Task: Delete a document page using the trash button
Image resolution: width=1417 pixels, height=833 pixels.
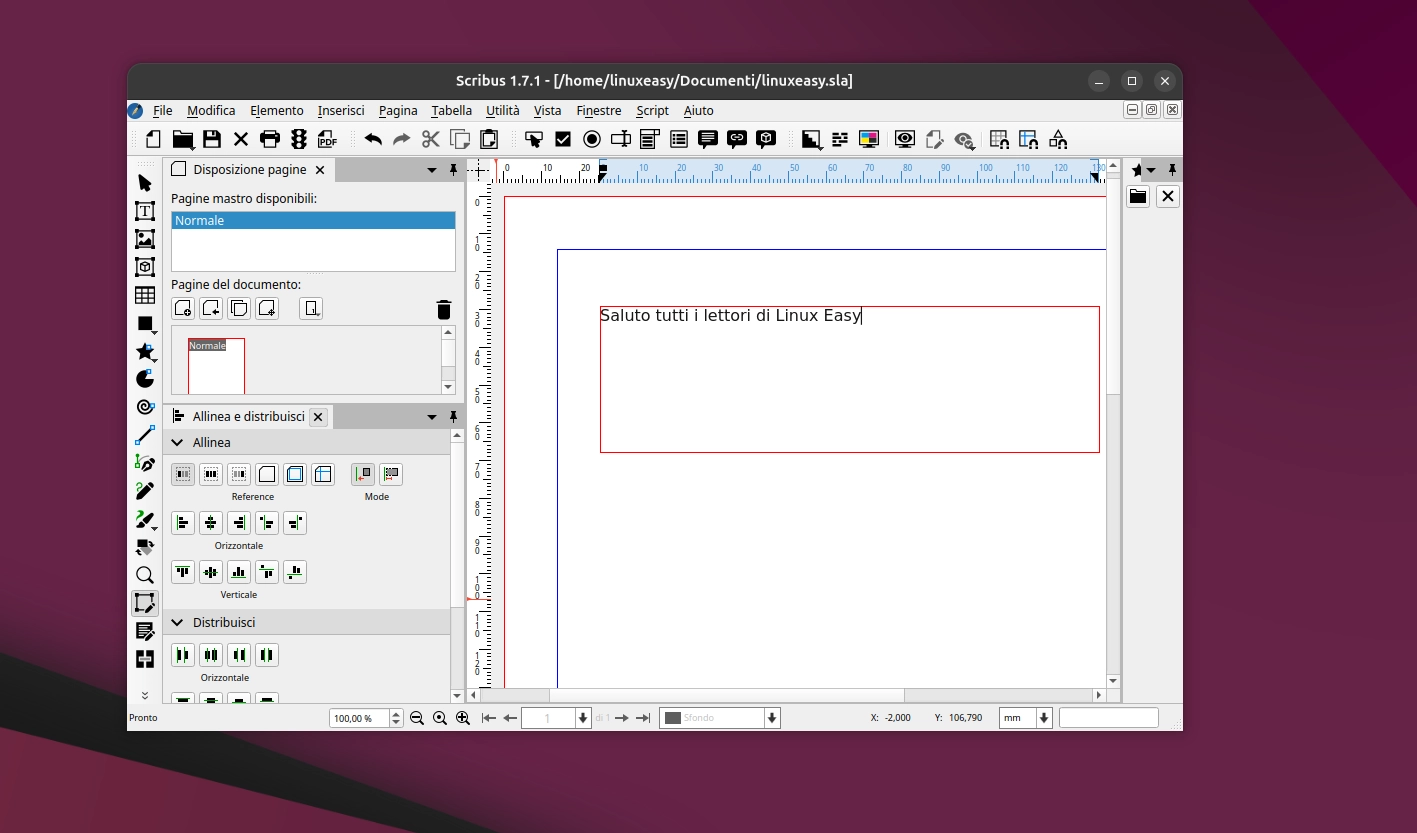Action: pos(443,309)
